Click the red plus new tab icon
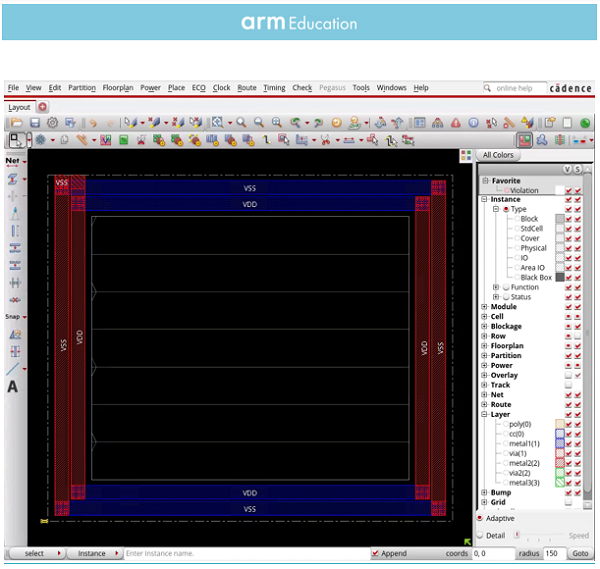Image resolution: width=600 pixels, height=569 pixels. tap(42, 107)
